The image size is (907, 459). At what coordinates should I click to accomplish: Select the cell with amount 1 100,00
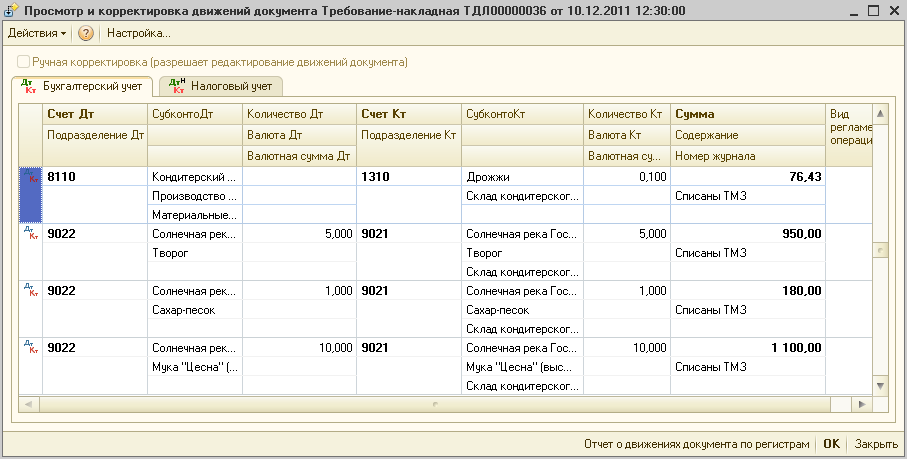coord(747,348)
